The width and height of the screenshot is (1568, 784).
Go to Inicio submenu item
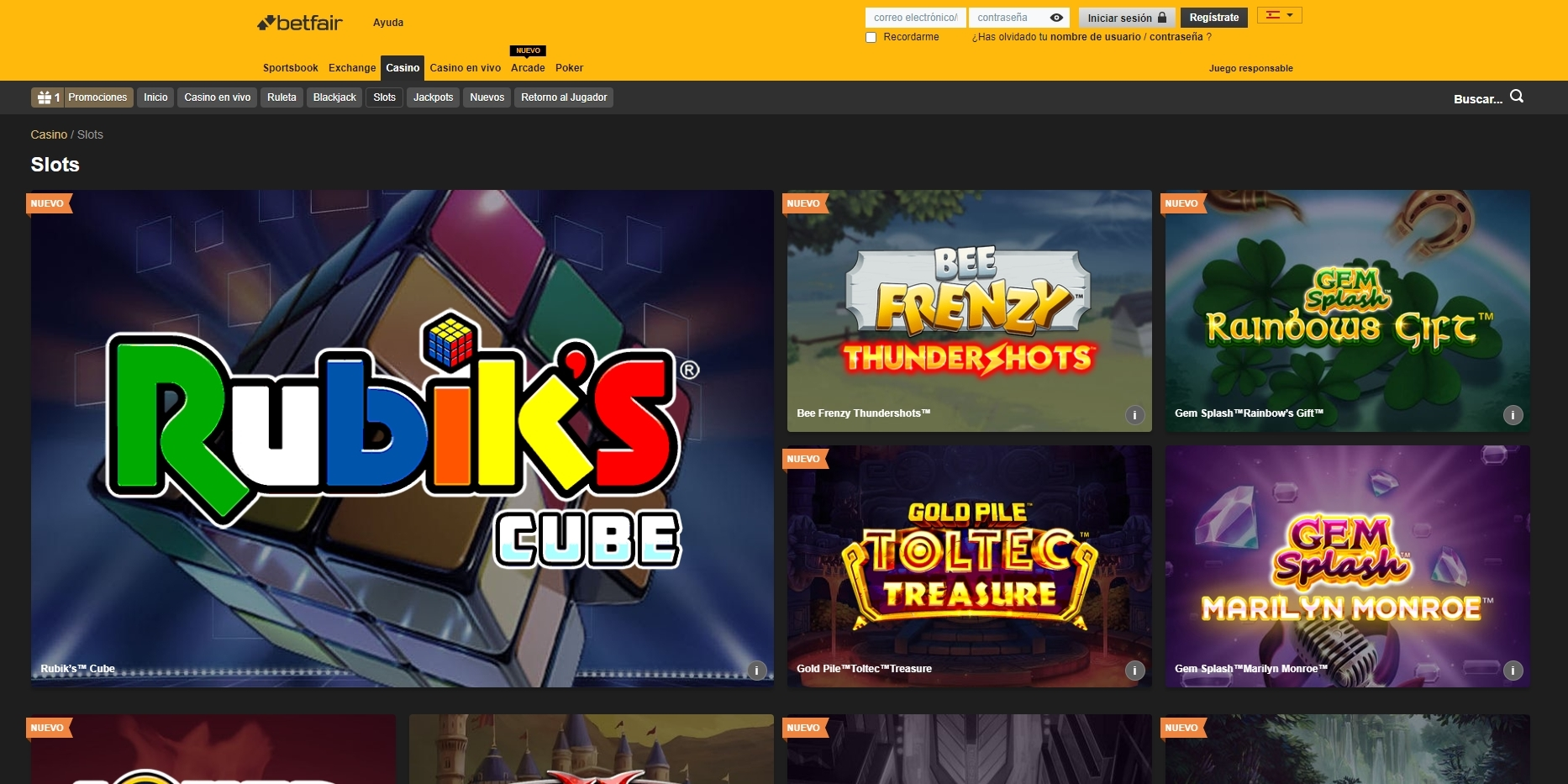155,97
